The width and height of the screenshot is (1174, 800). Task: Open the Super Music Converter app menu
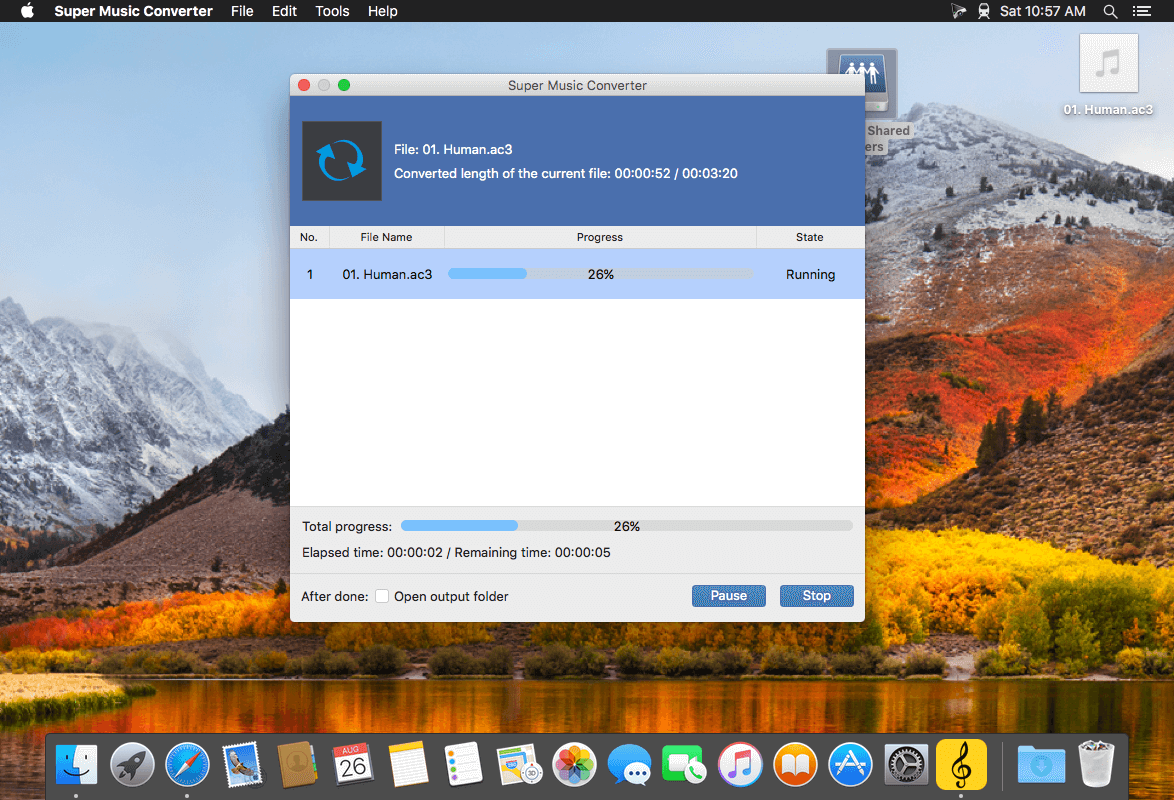tap(133, 11)
